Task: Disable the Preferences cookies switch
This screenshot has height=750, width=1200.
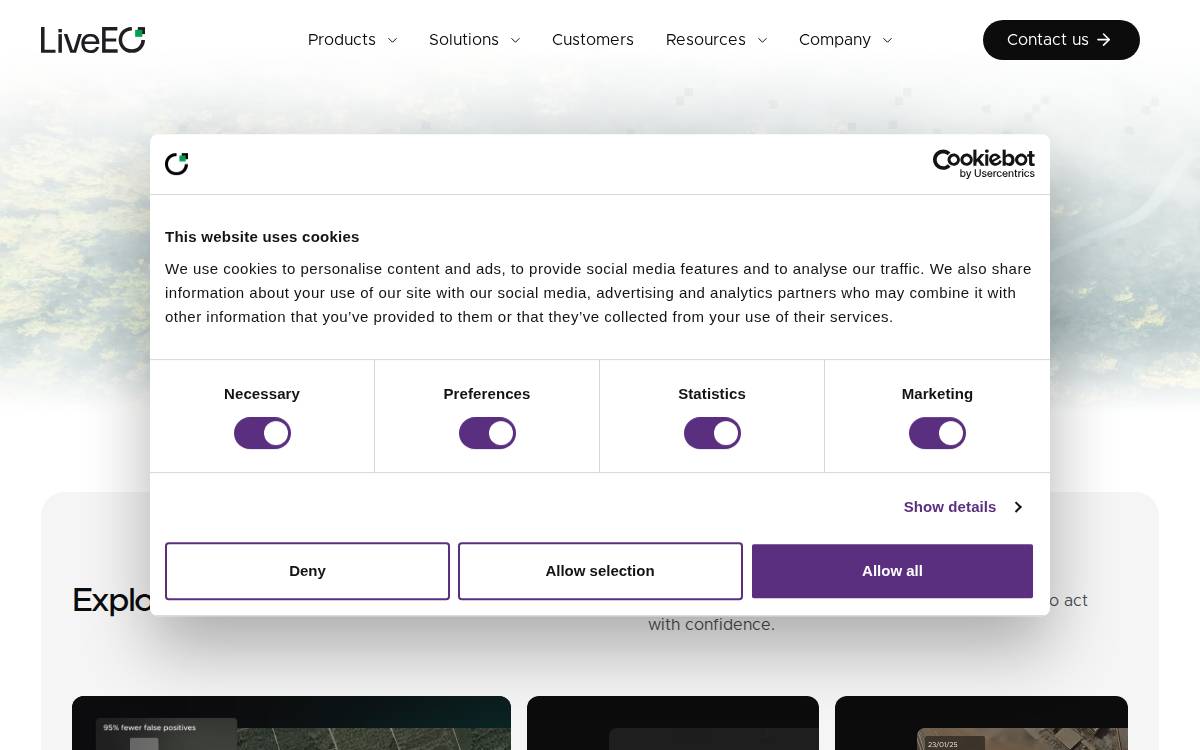Action: coord(487,433)
